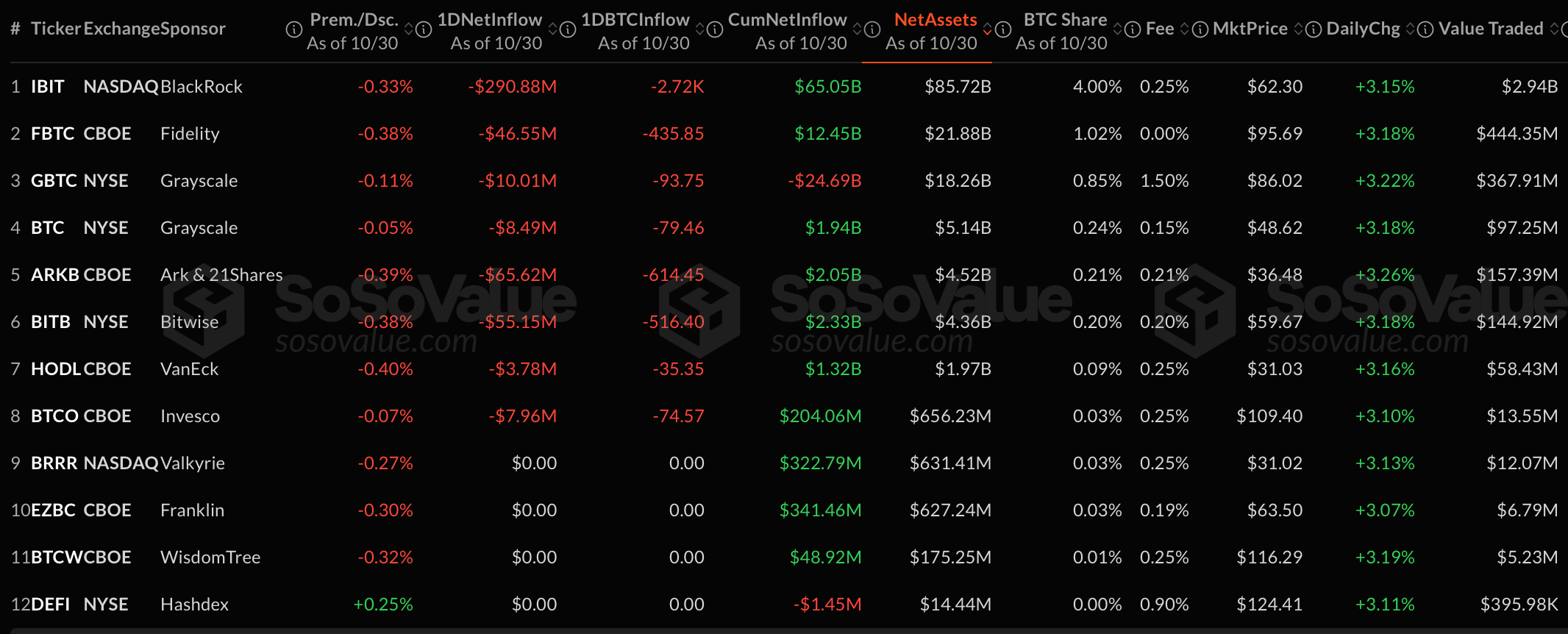
Task: Click the info icon before BTC Share header
Action: [x=1003, y=29]
